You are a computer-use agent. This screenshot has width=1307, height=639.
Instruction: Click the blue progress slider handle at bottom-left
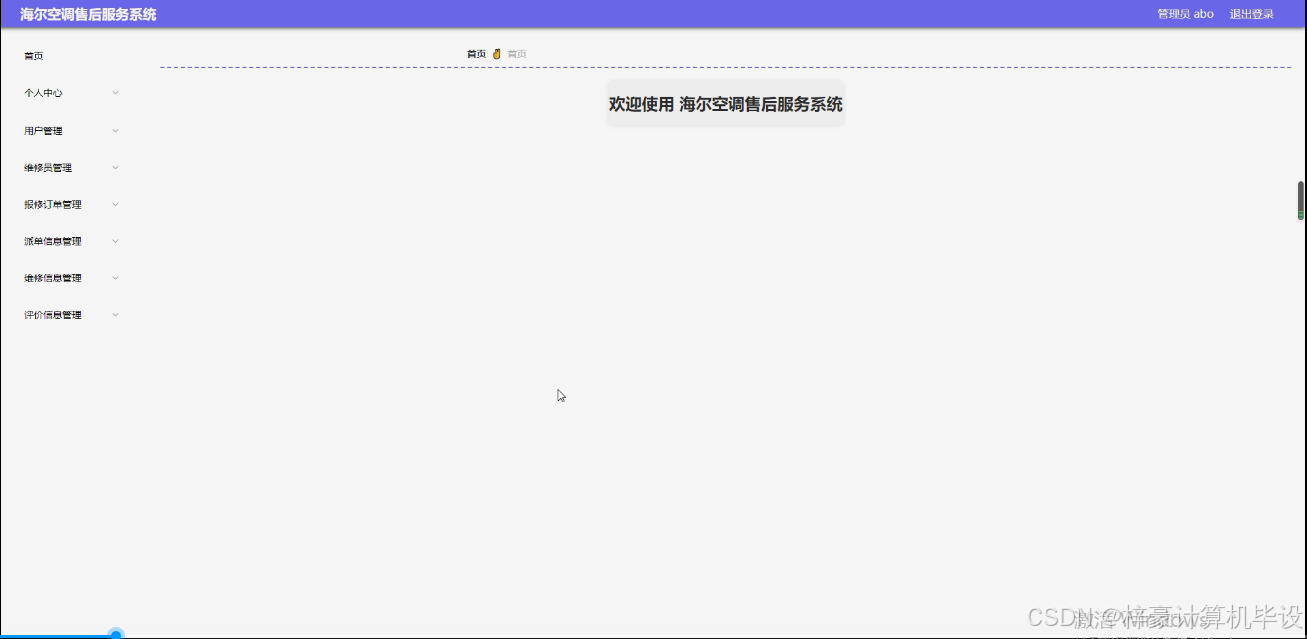click(x=116, y=634)
